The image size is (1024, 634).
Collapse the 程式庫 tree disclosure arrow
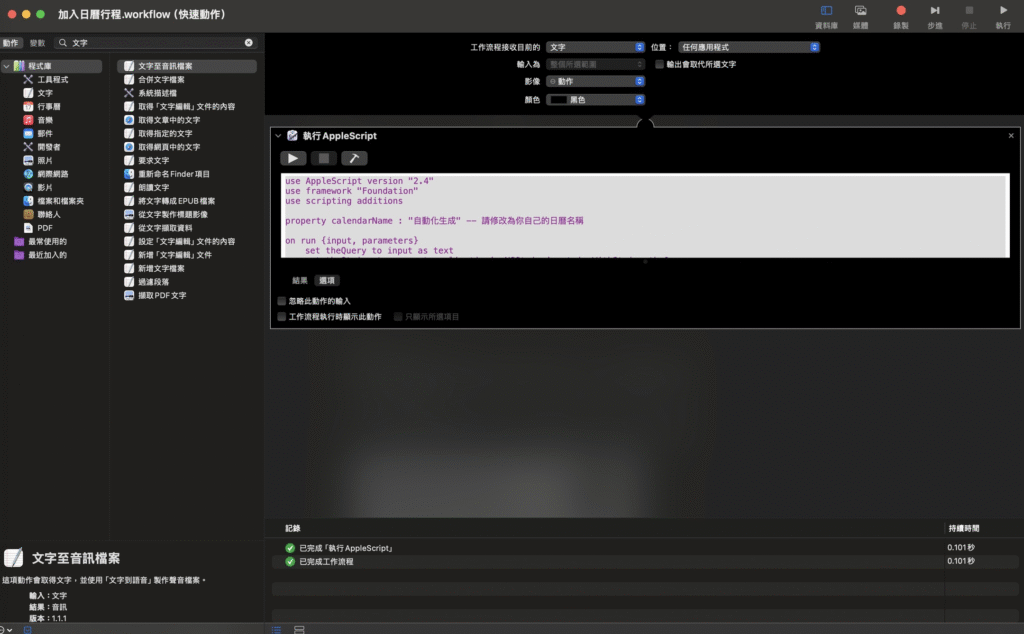pos(6,66)
